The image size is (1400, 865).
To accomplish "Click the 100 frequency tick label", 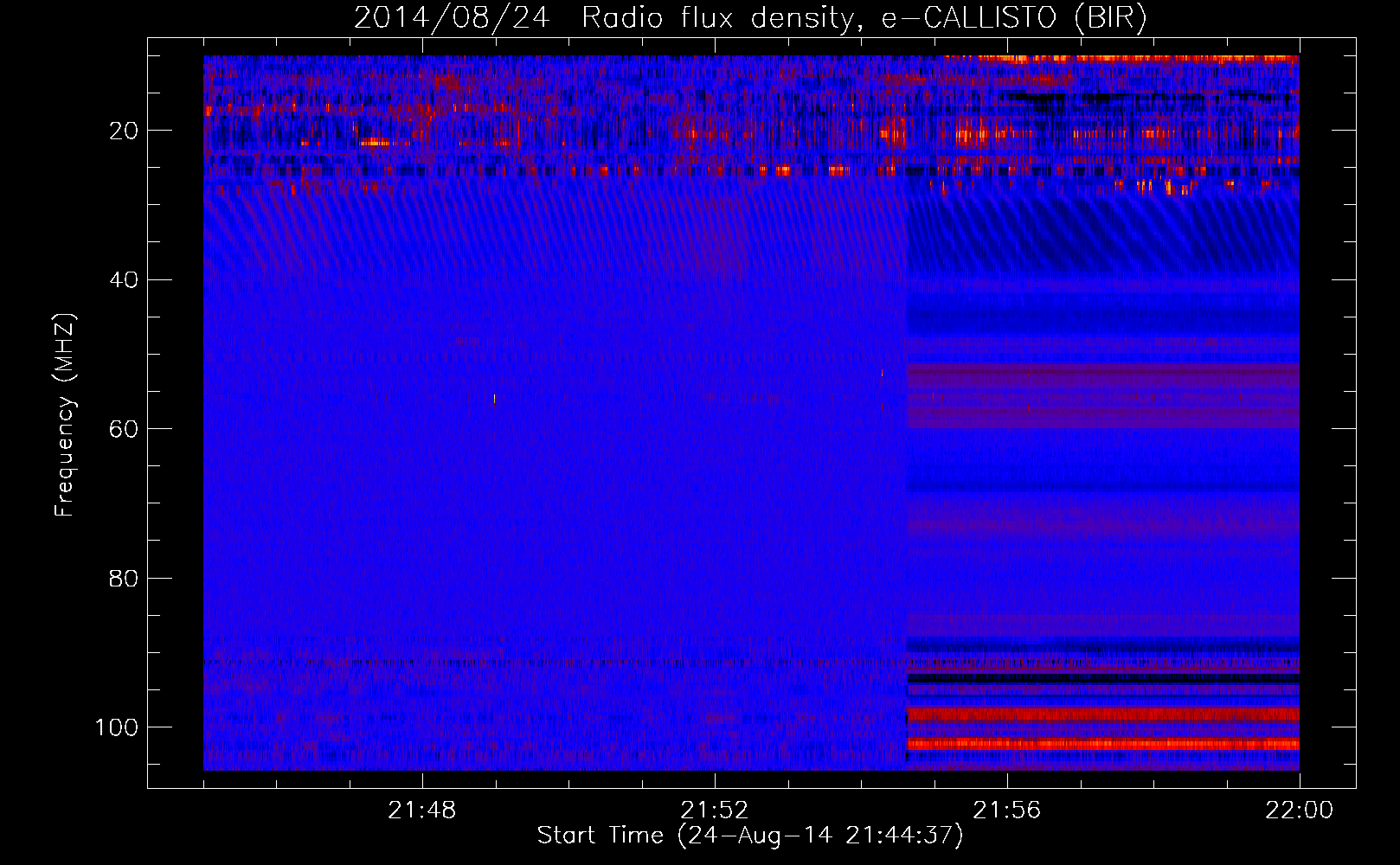I will [118, 727].
